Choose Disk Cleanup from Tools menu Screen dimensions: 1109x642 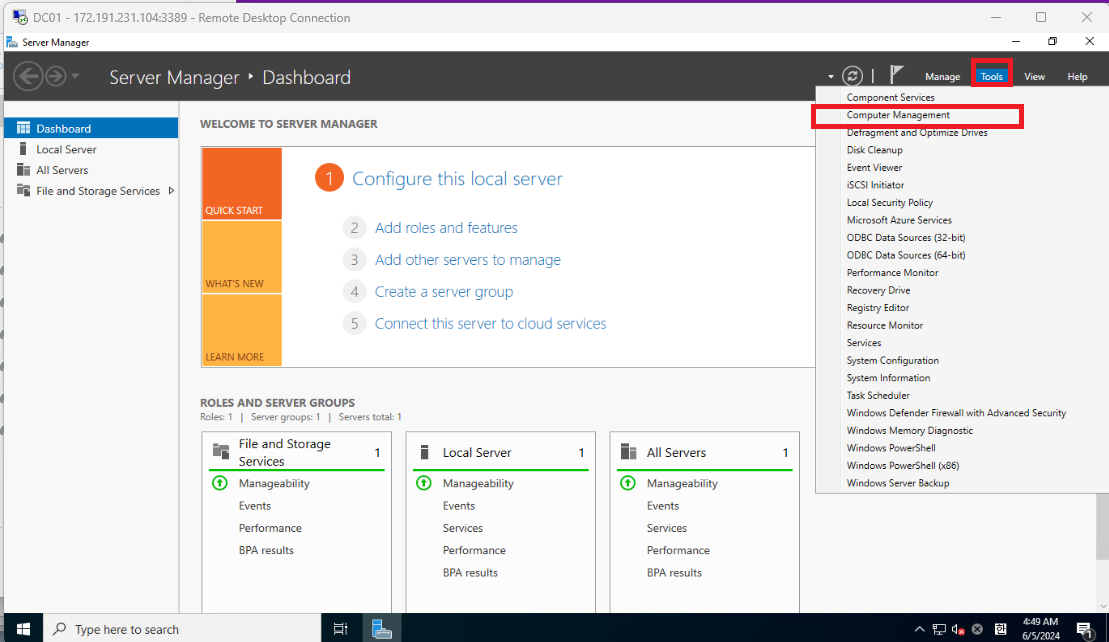point(875,150)
